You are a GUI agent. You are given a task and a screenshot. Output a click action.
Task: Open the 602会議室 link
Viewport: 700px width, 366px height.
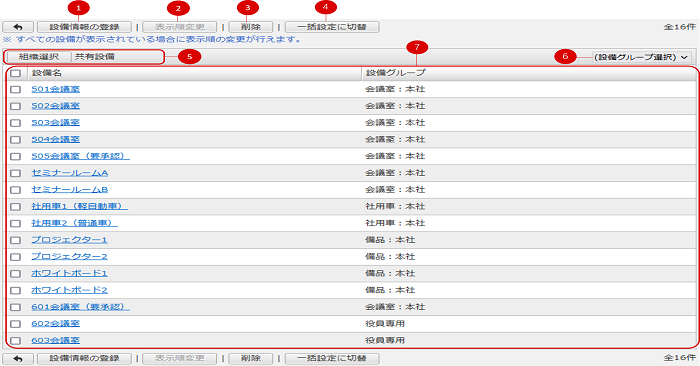[56, 323]
